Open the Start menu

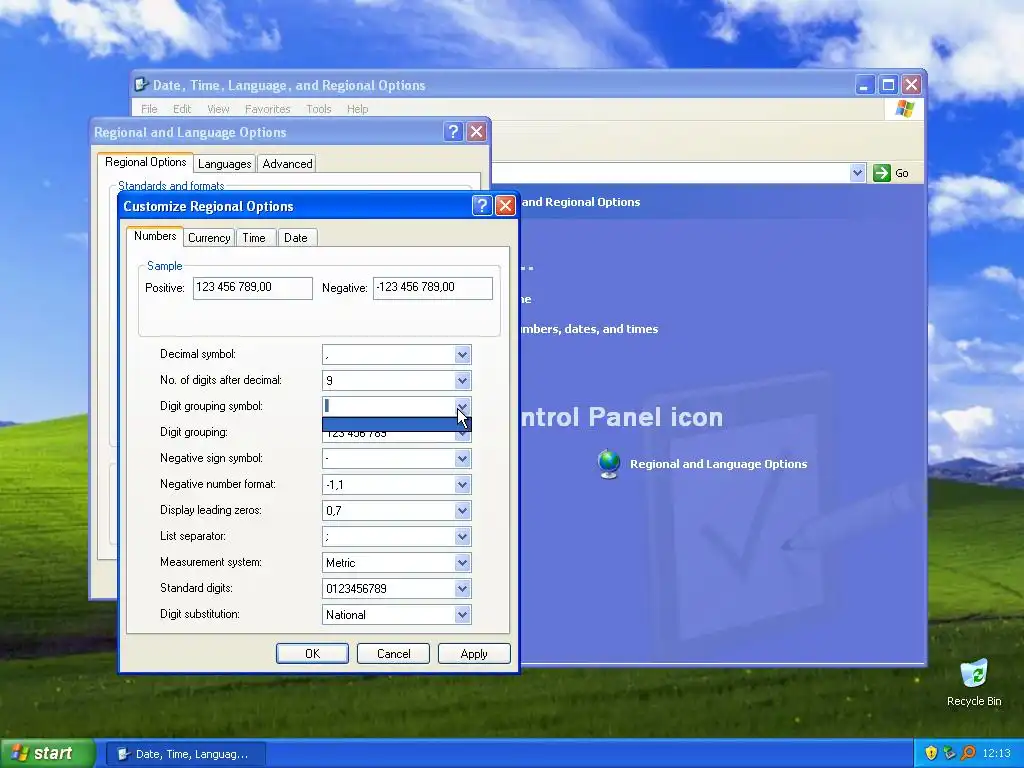46,754
